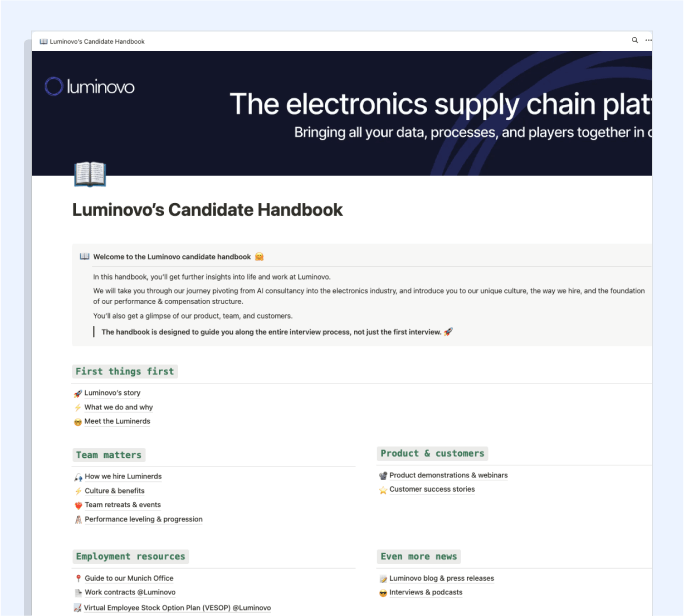Click banner subtitle Bringing all your data
Image resolution: width=684 pixels, height=616 pixels.
pyautogui.click(x=473, y=132)
